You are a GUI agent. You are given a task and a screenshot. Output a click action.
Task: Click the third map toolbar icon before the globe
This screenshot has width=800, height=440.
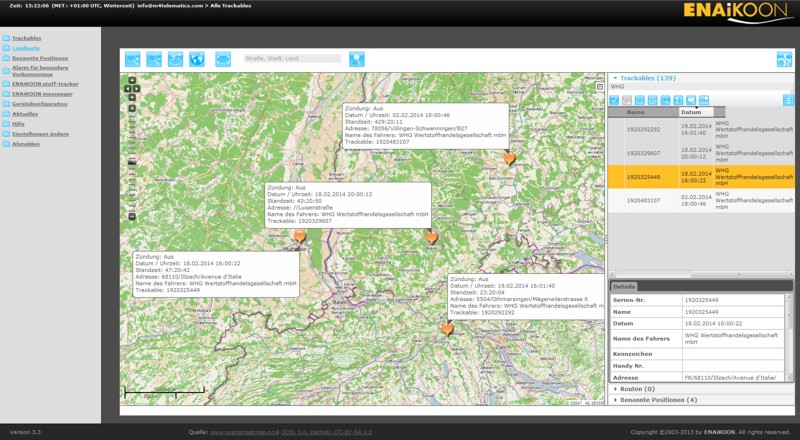click(176, 59)
